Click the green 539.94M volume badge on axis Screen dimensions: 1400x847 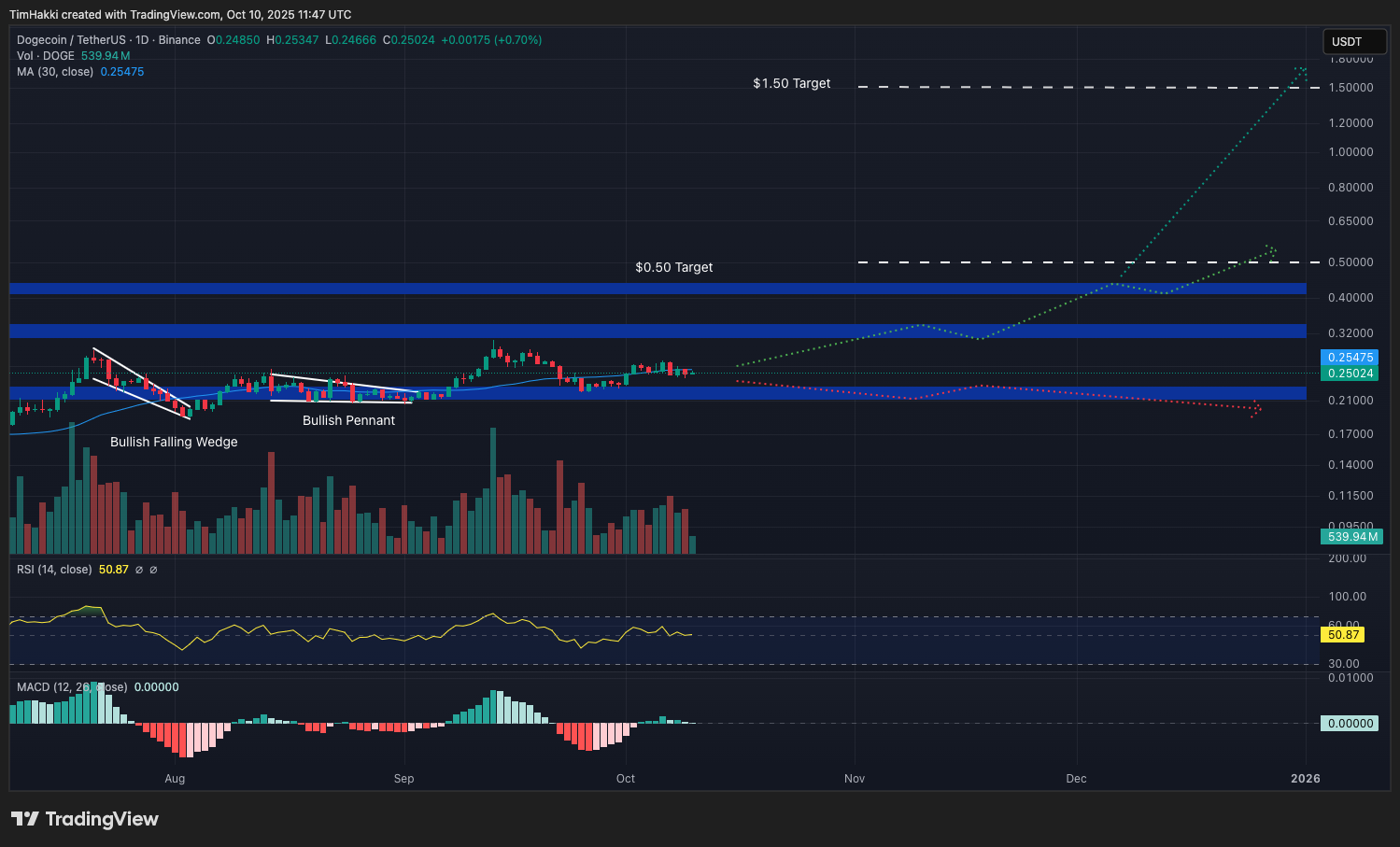click(1351, 536)
